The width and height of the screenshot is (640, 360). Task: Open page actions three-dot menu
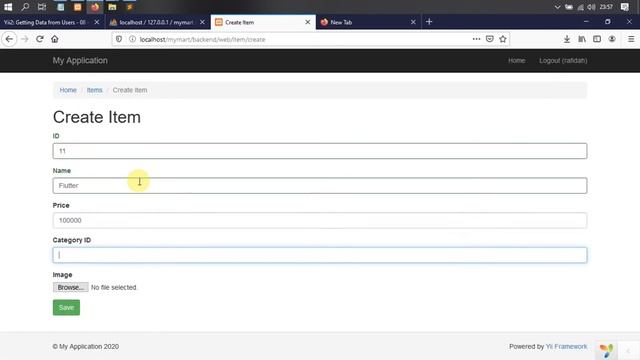[476, 39]
